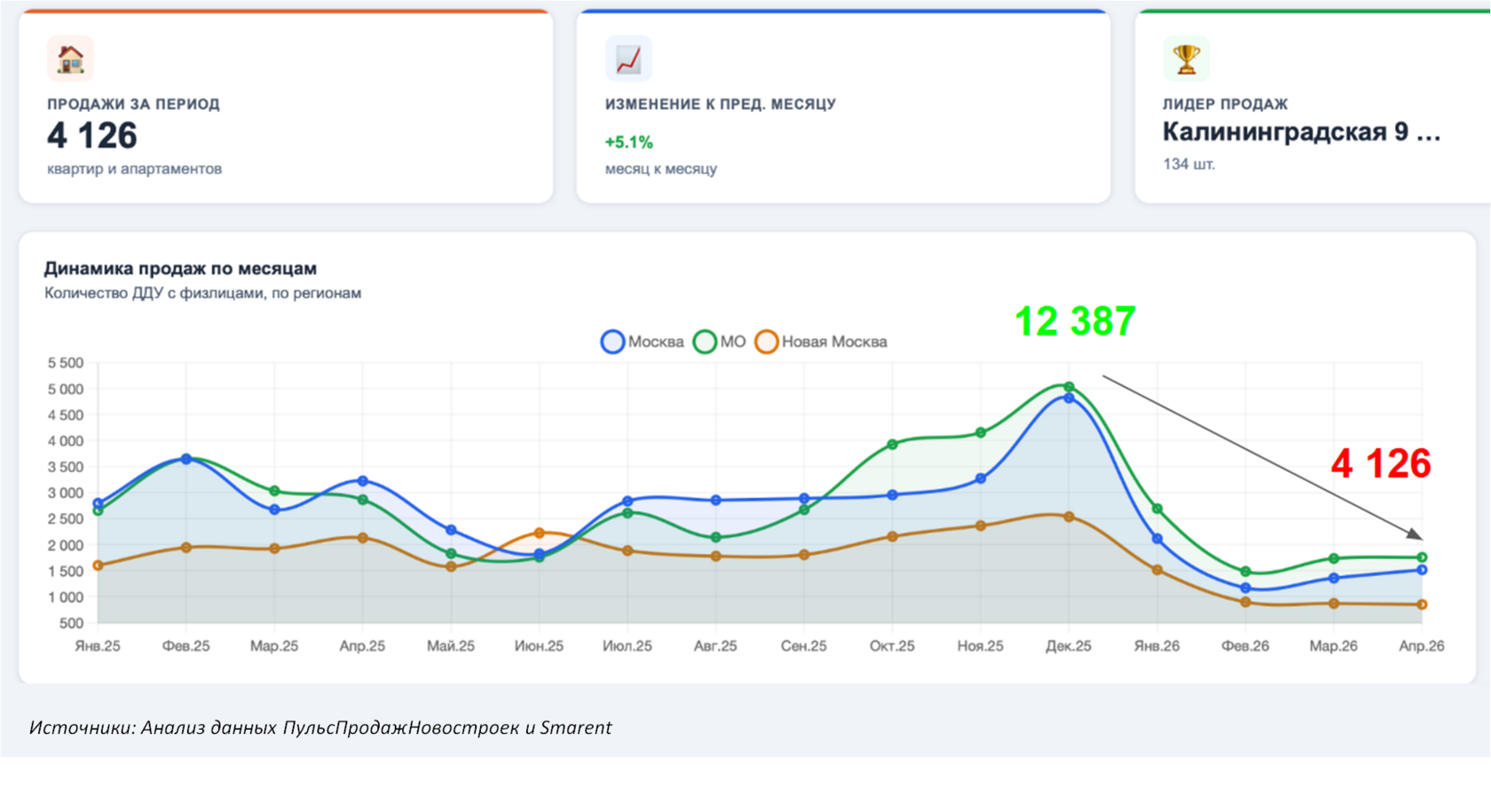The width and height of the screenshot is (1491, 812).
Task: Click the +5.1% change value
Action: (x=628, y=142)
